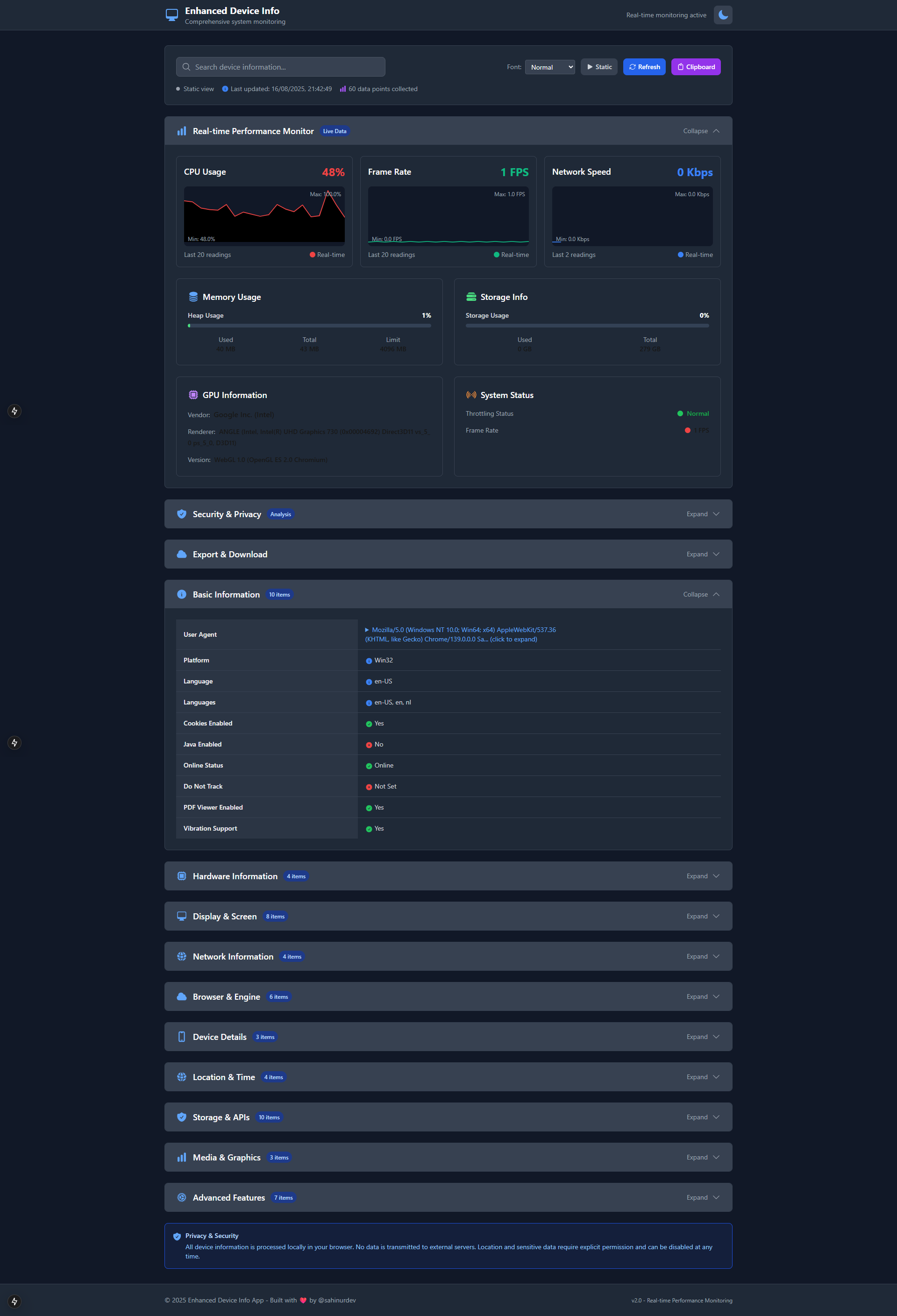Click the GPU Information chip icon
The height and width of the screenshot is (1316, 897).
193,395
